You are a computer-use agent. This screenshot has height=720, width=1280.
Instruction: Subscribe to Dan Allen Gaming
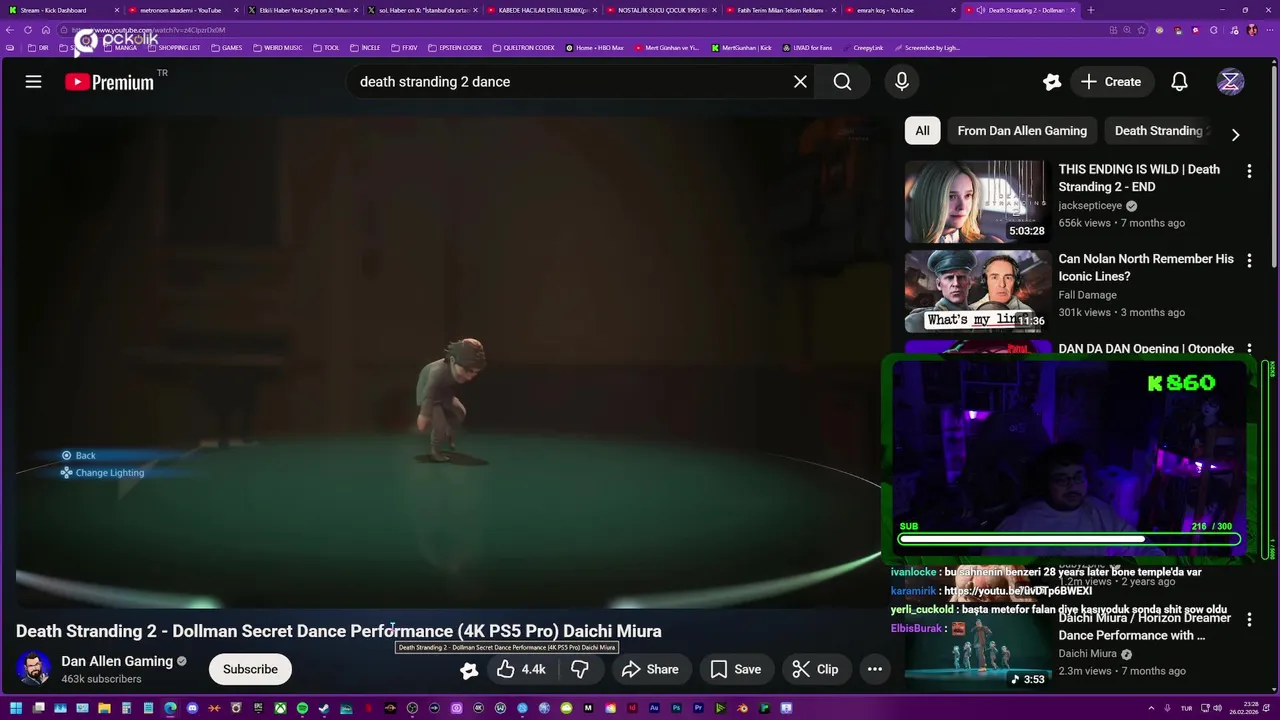pyautogui.click(x=250, y=669)
